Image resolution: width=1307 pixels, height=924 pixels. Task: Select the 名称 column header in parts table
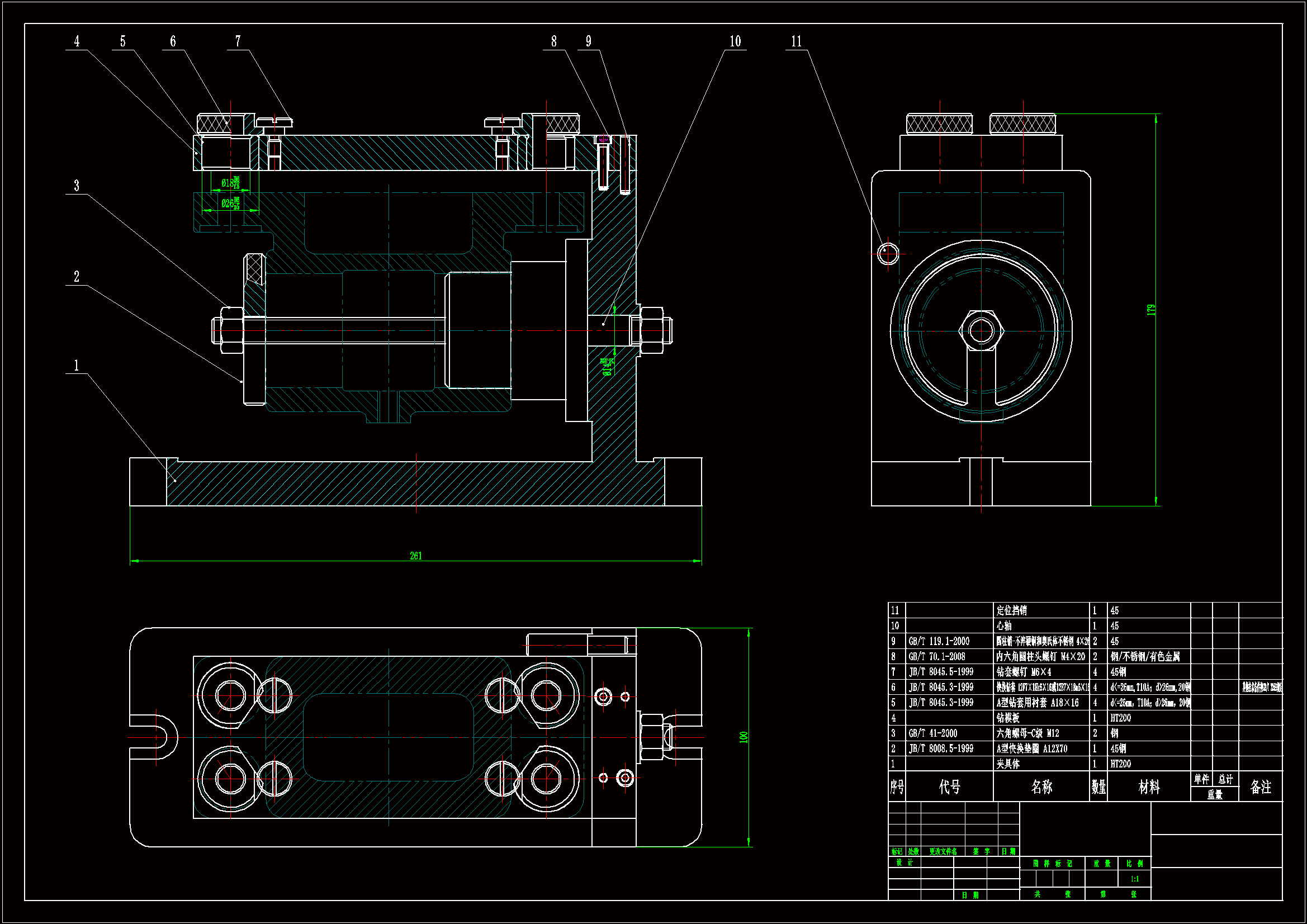click(1041, 788)
